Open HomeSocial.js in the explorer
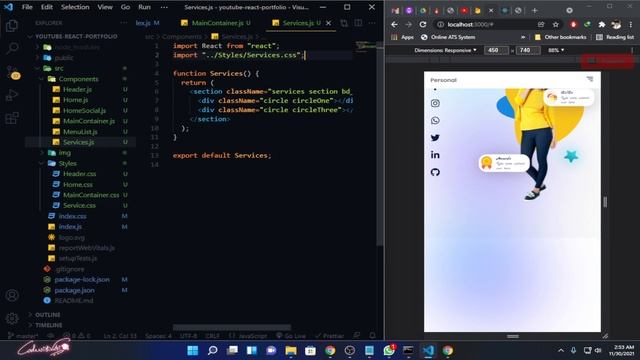Image resolution: width=640 pixels, height=360 pixels. (84, 111)
